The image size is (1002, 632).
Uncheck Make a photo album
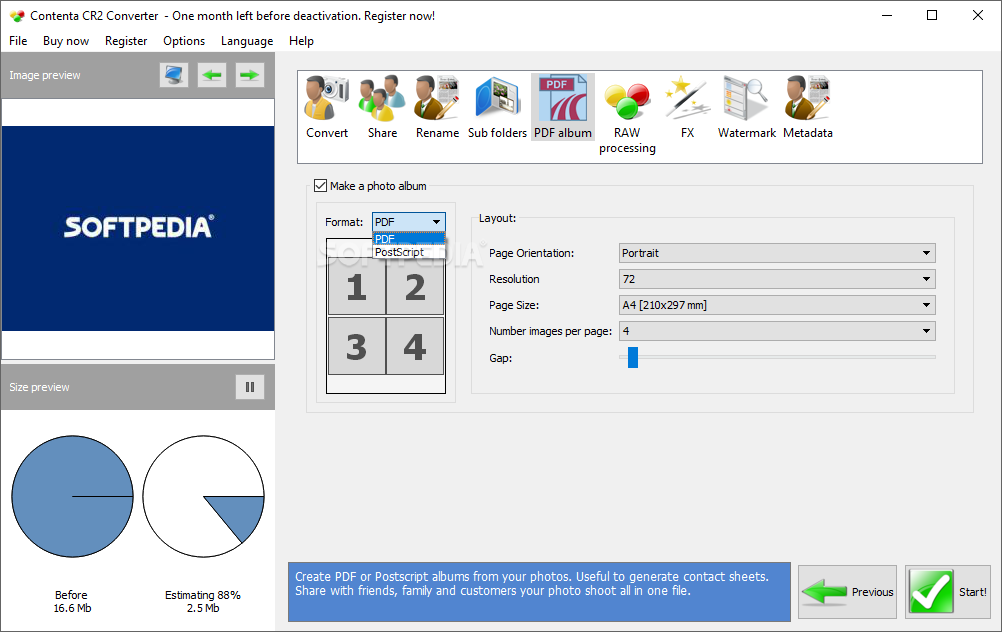point(321,186)
